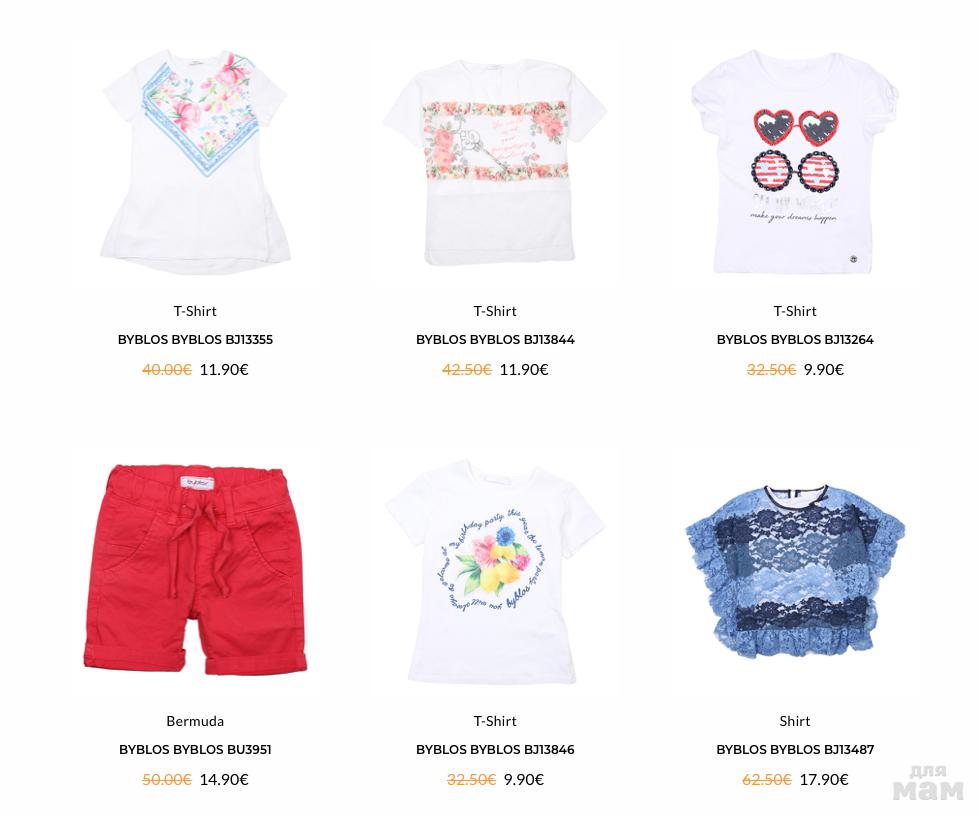Screen dimensions: 979x815
Task: Click product title BYBLOS BYBLOS BJ13264
Action: pyautogui.click(x=795, y=340)
